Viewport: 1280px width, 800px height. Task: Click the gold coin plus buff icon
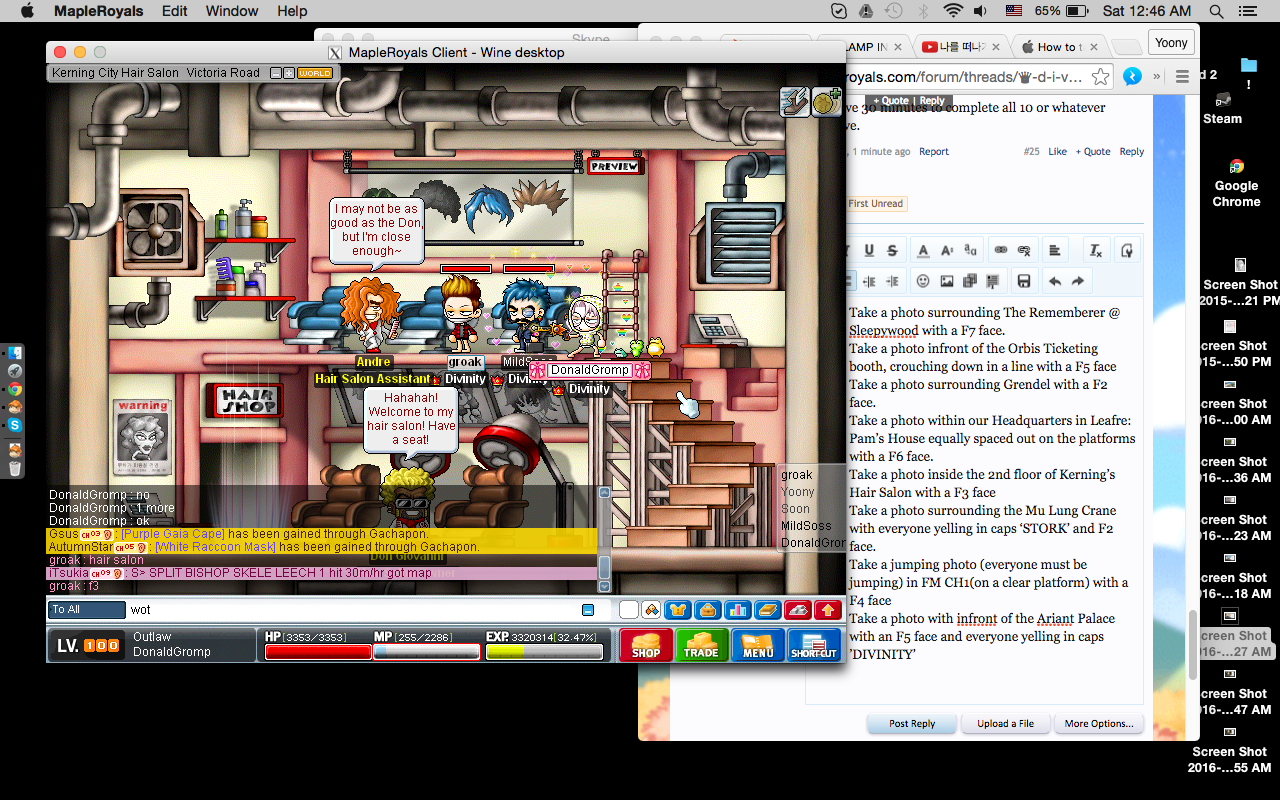click(826, 103)
